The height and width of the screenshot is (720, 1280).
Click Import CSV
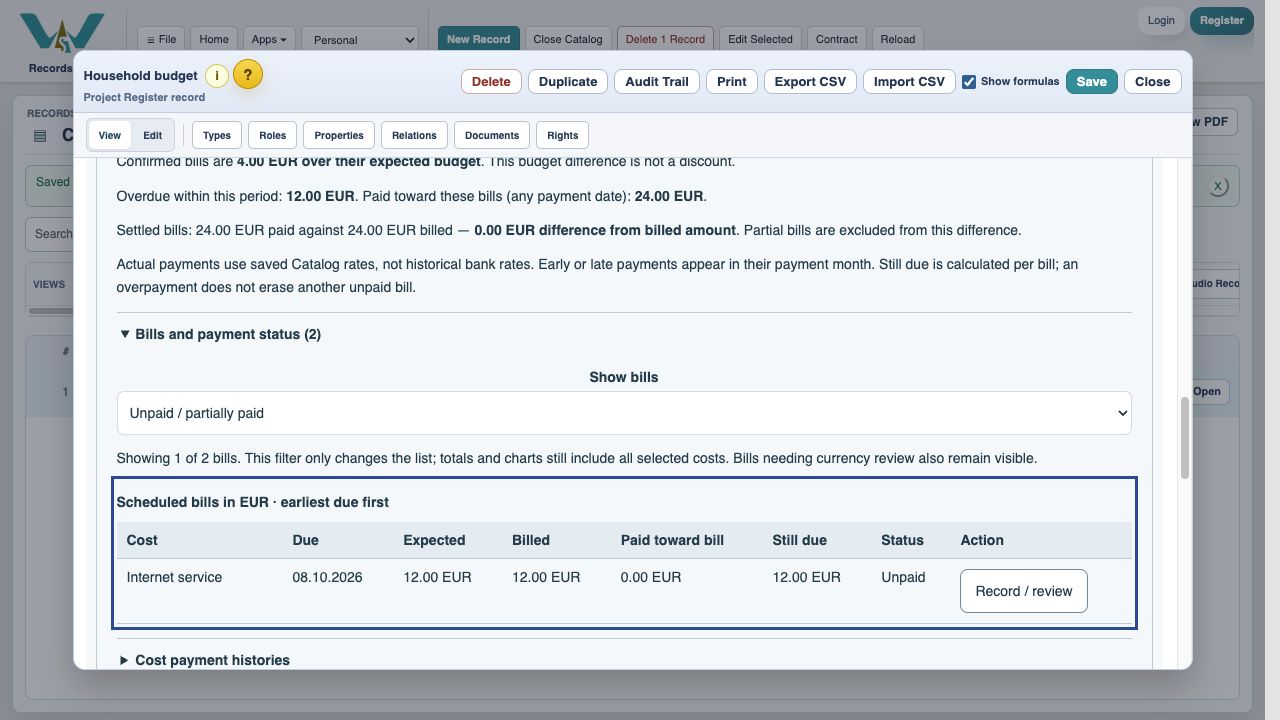[x=909, y=82]
